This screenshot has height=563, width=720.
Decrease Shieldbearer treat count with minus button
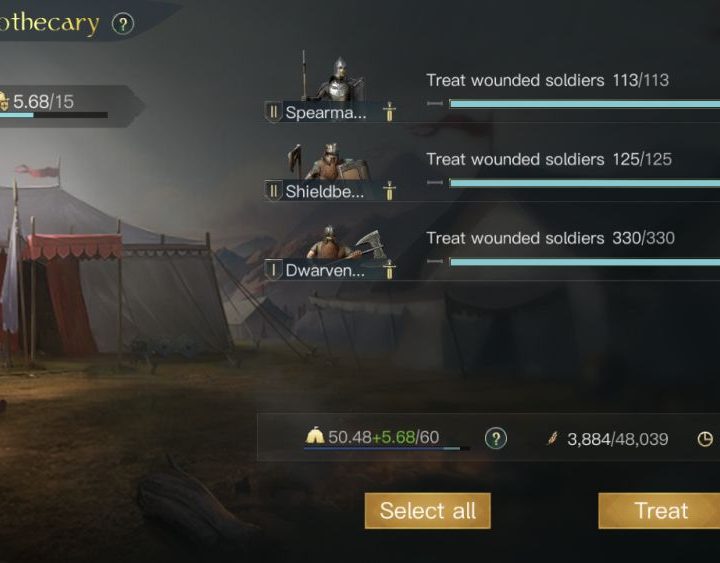tap(434, 182)
